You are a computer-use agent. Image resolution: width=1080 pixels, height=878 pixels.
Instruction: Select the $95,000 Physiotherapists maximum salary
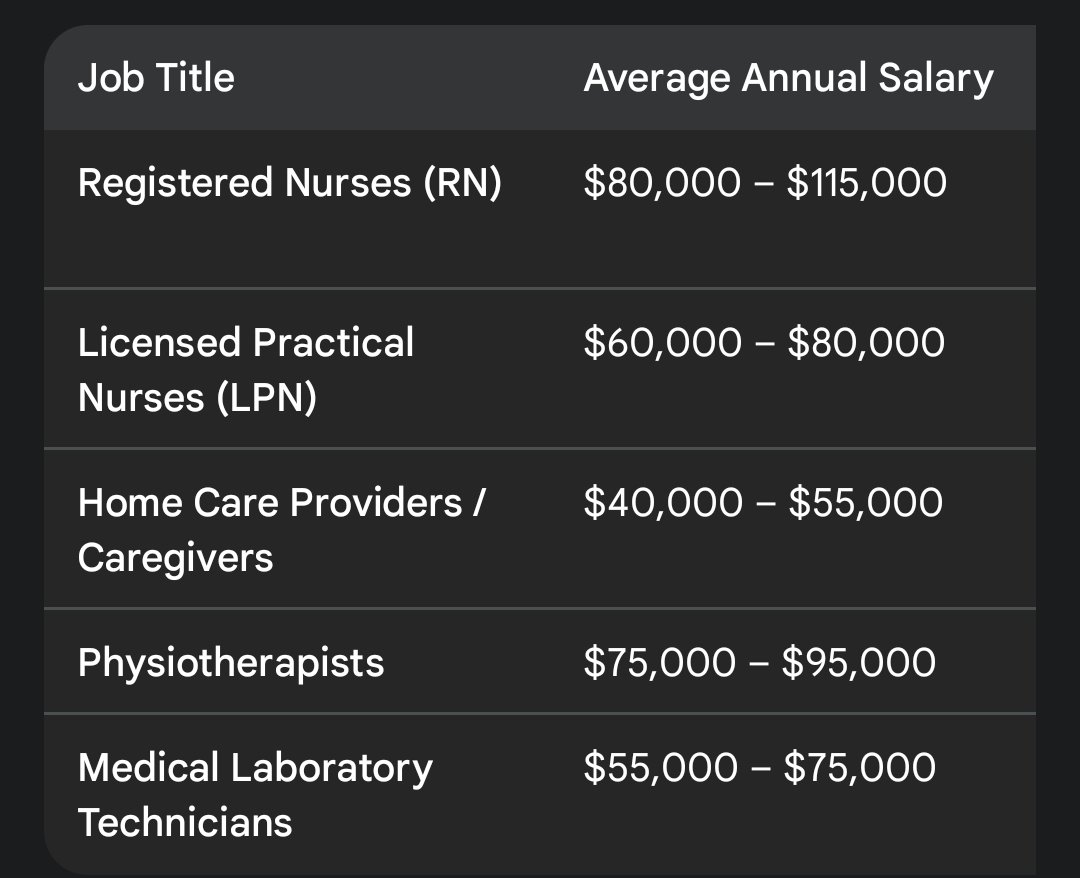[859, 662]
